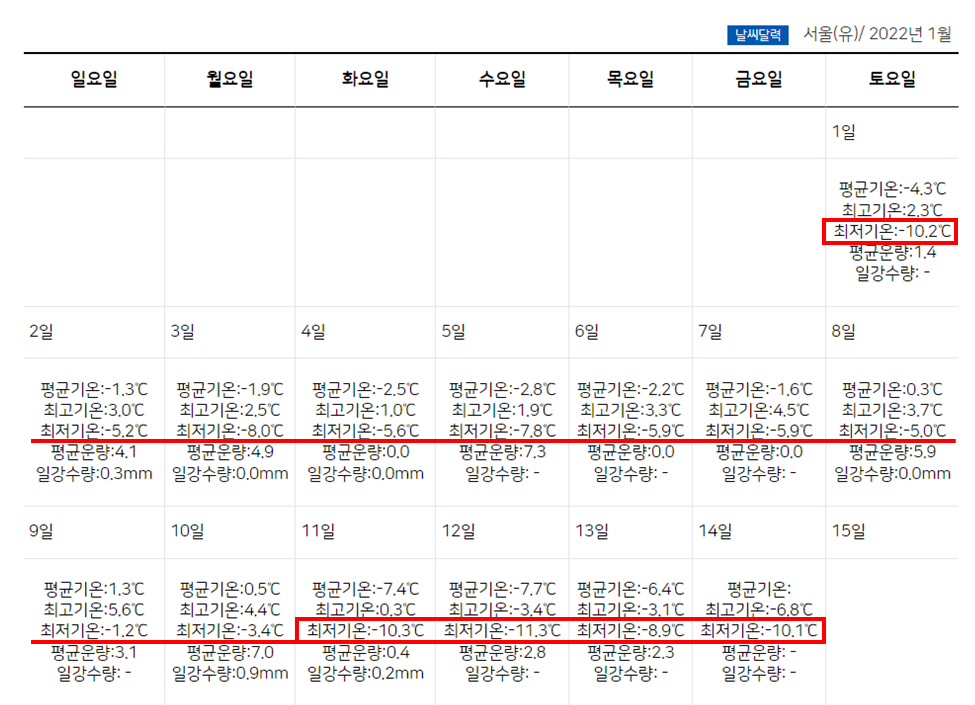The height and width of the screenshot is (705, 975).
Task: Select the '서울(유)/ 2022년 1월' title text
Action: 877,34
